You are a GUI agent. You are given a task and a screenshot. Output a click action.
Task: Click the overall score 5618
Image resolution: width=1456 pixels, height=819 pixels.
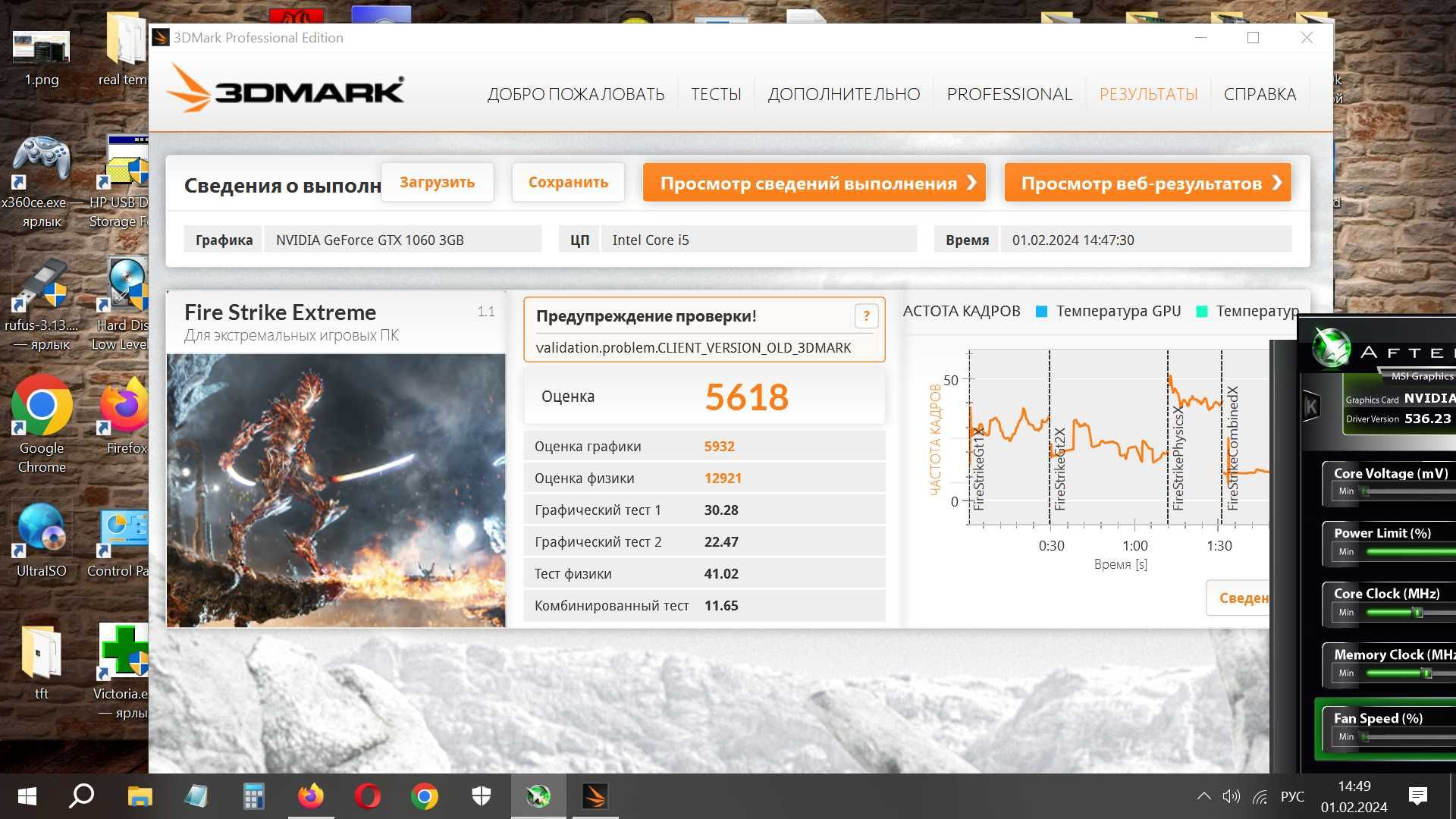click(x=747, y=397)
